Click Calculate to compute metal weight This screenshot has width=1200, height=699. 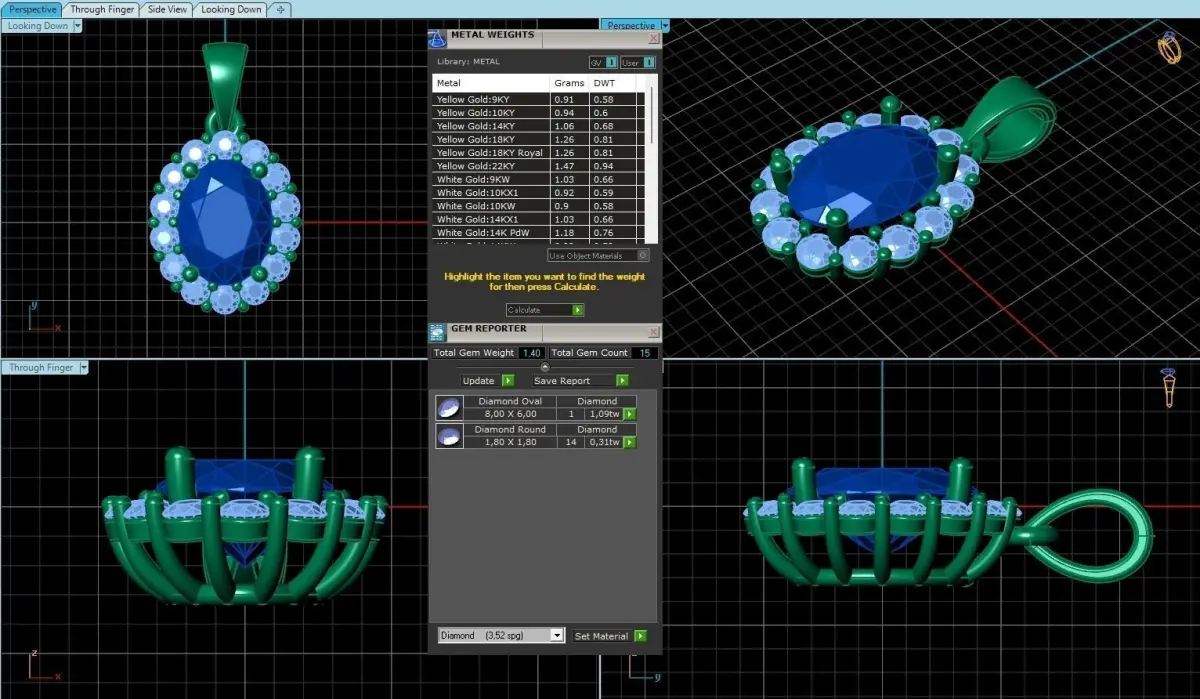click(545, 310)
